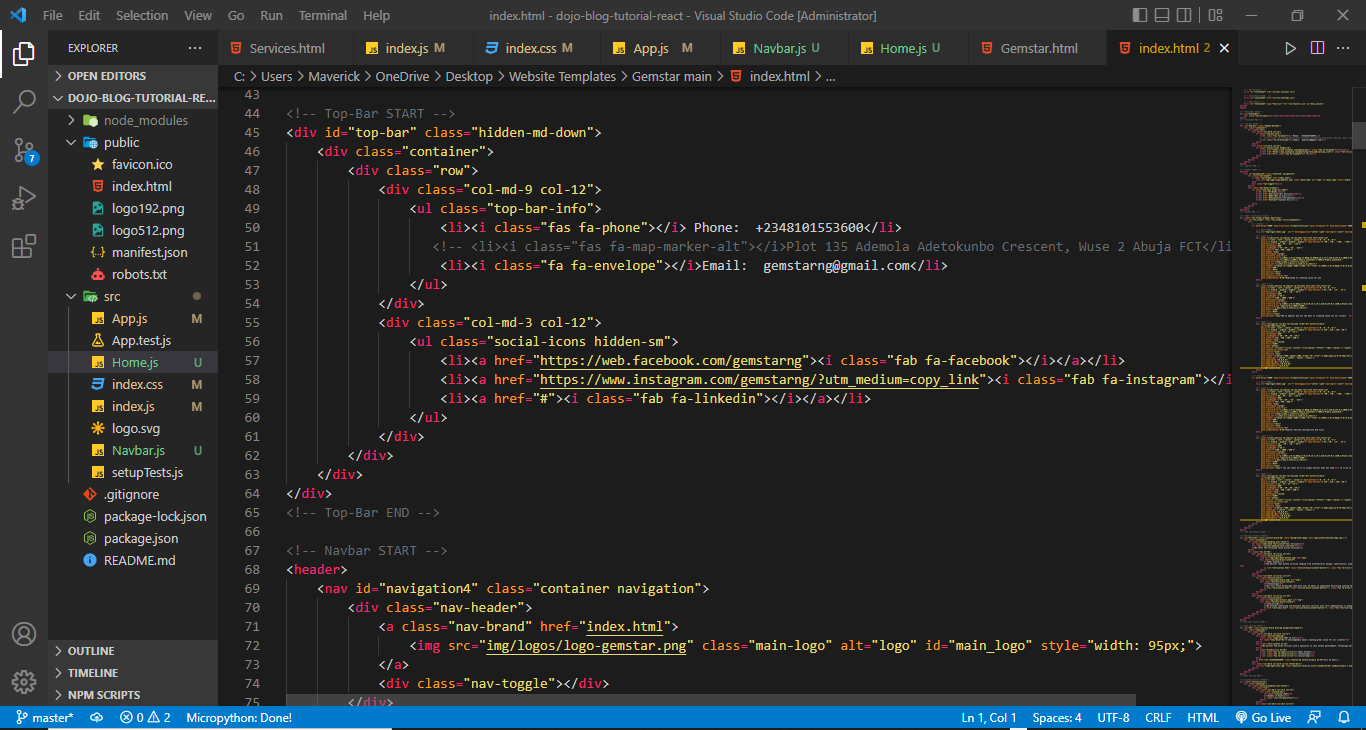Open package.json in the explorer

[x=141, y=538]
